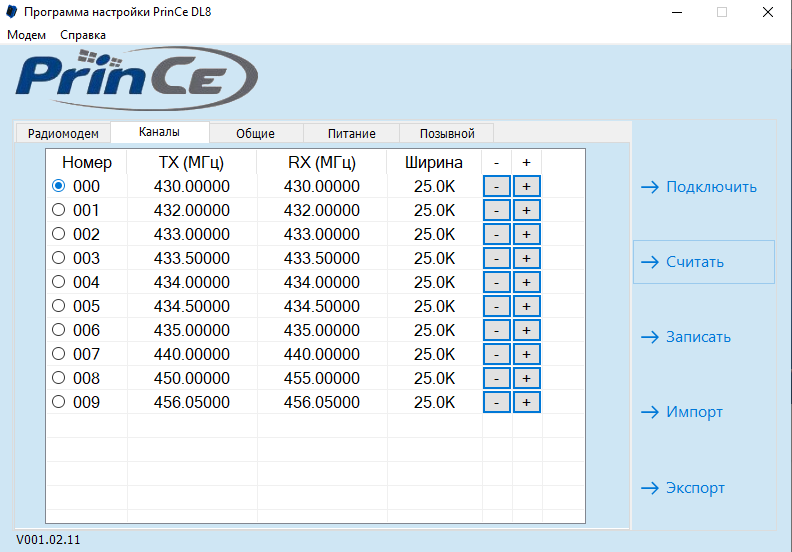792x552 pixels.
Task: Switch to the Общие tab
Action: coord(256,133)
